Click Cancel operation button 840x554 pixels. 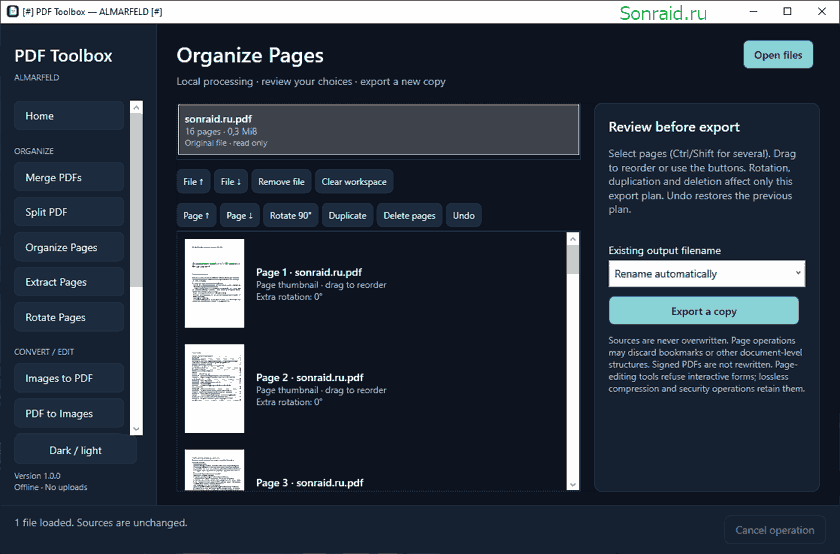(x=775, y=530)
